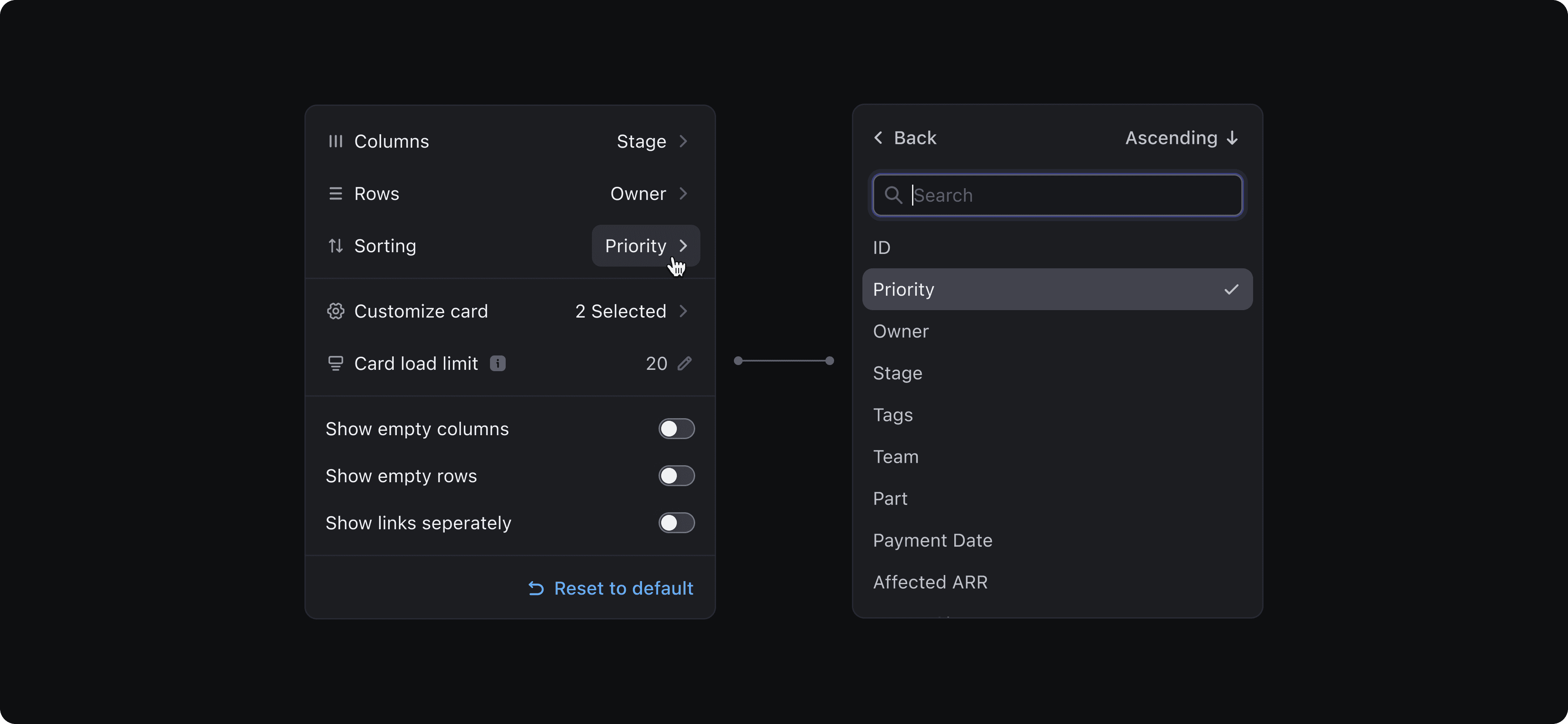Enable Show empty columns toggle
This screenshot has width=1568, height=724.
pos(676,429)
